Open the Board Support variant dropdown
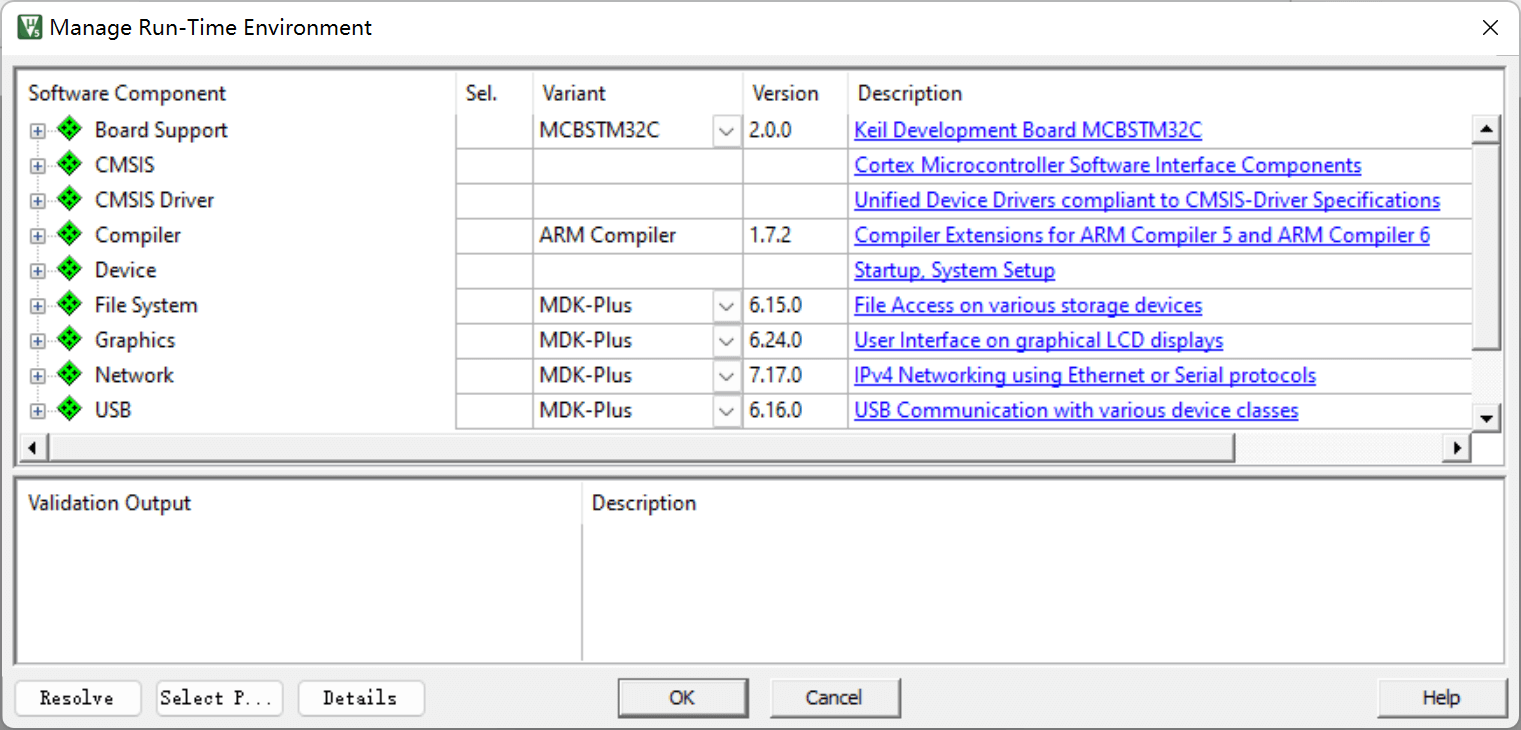Screen dimensions: 1521x730 click(x=727, y=131)
